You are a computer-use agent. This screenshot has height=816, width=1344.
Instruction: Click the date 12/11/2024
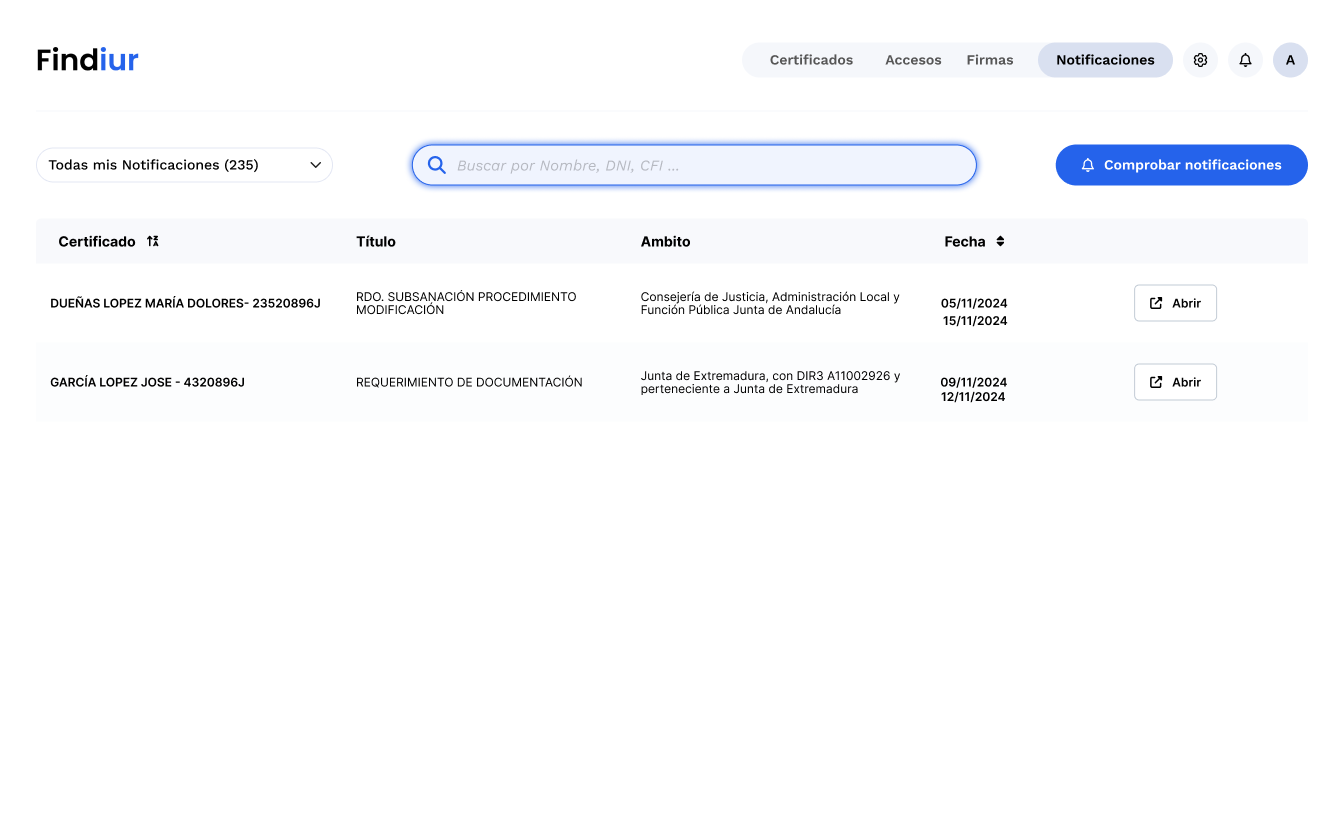[x=974, y=397]
